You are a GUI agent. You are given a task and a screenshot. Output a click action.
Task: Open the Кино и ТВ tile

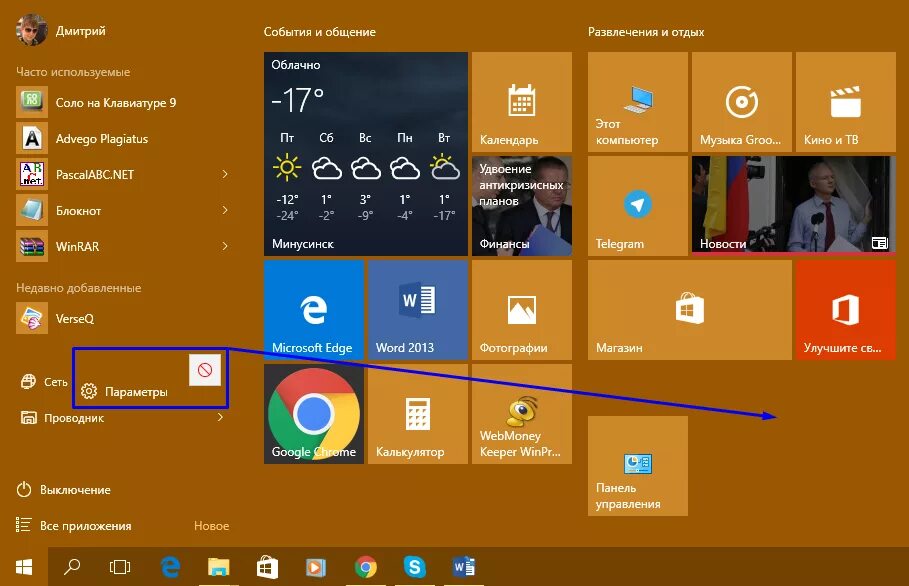pyautogui.click(x=846, y=102)
